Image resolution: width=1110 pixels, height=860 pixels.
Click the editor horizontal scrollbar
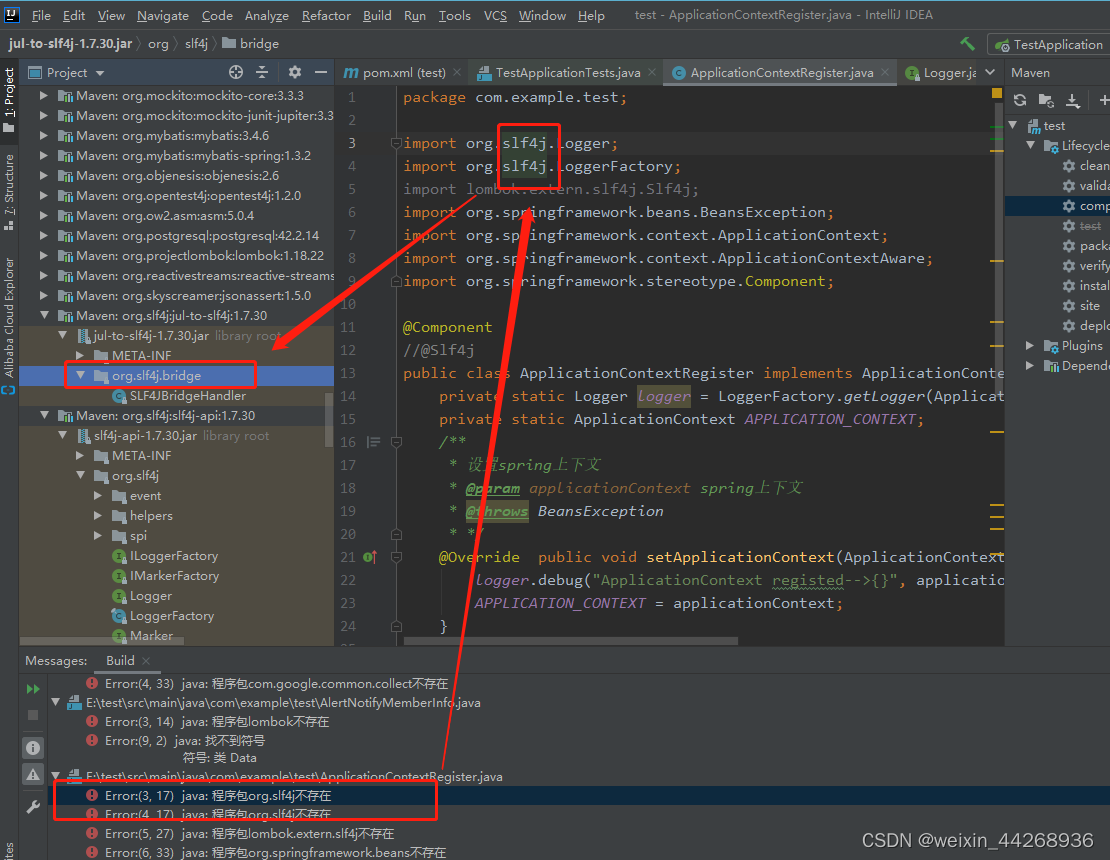click(571, 641)
